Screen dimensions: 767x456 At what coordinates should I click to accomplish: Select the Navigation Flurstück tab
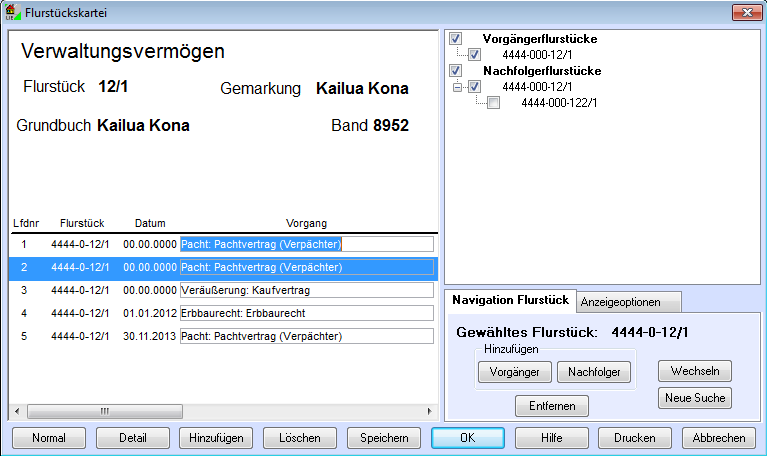510,300
